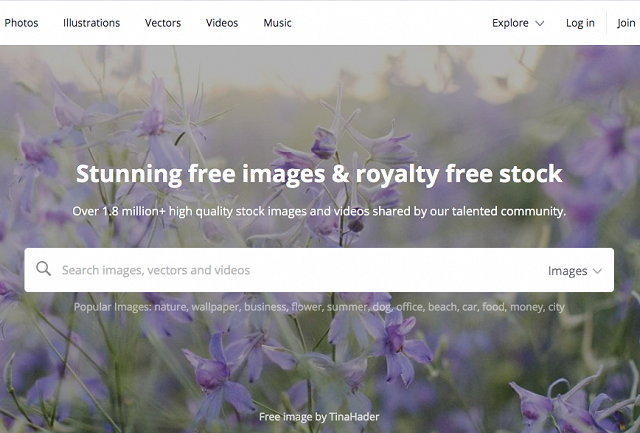
Task: Visit the TinaHader author credit link
Action: [354, 417]
